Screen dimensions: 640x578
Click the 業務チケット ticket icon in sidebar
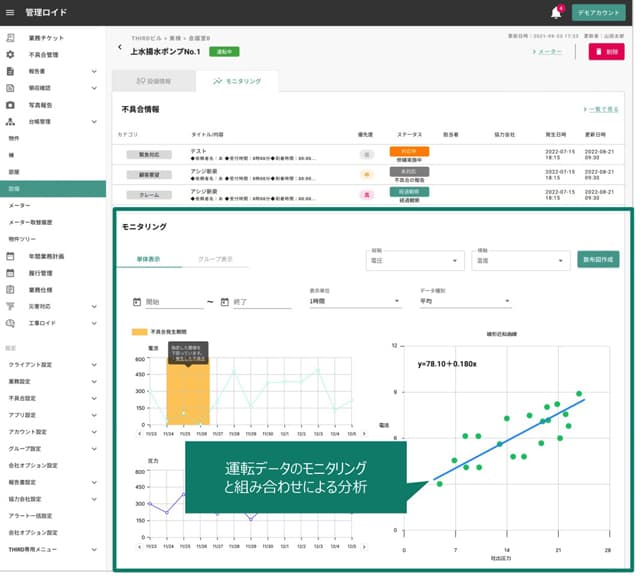tap(10, 38)
